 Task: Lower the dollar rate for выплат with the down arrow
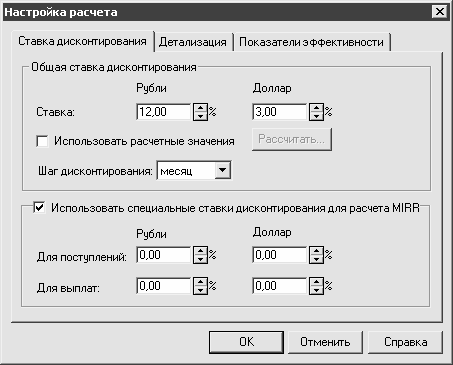tap(316, 290)
